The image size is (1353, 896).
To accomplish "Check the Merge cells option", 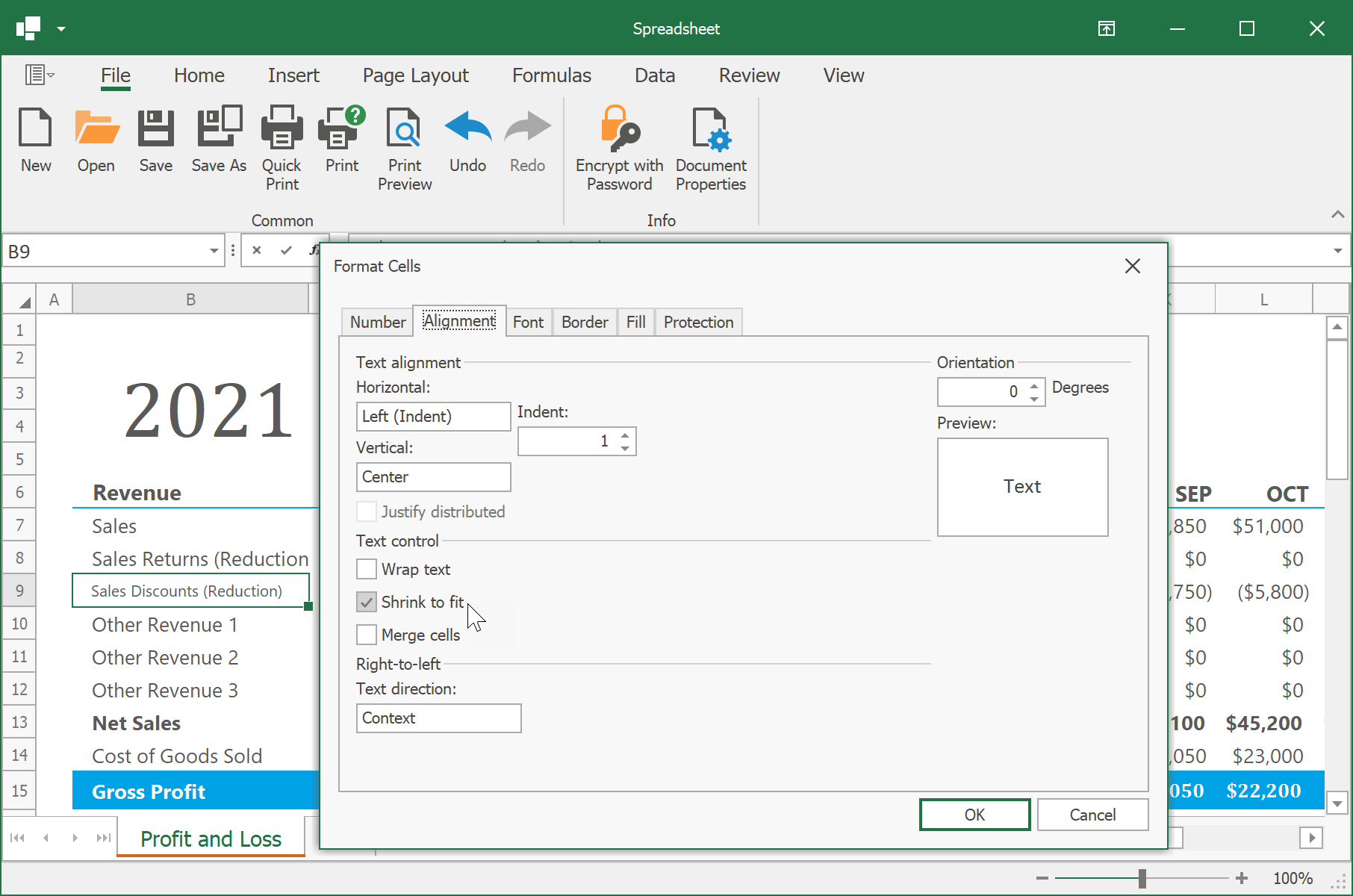I will [x=366, y=634].
